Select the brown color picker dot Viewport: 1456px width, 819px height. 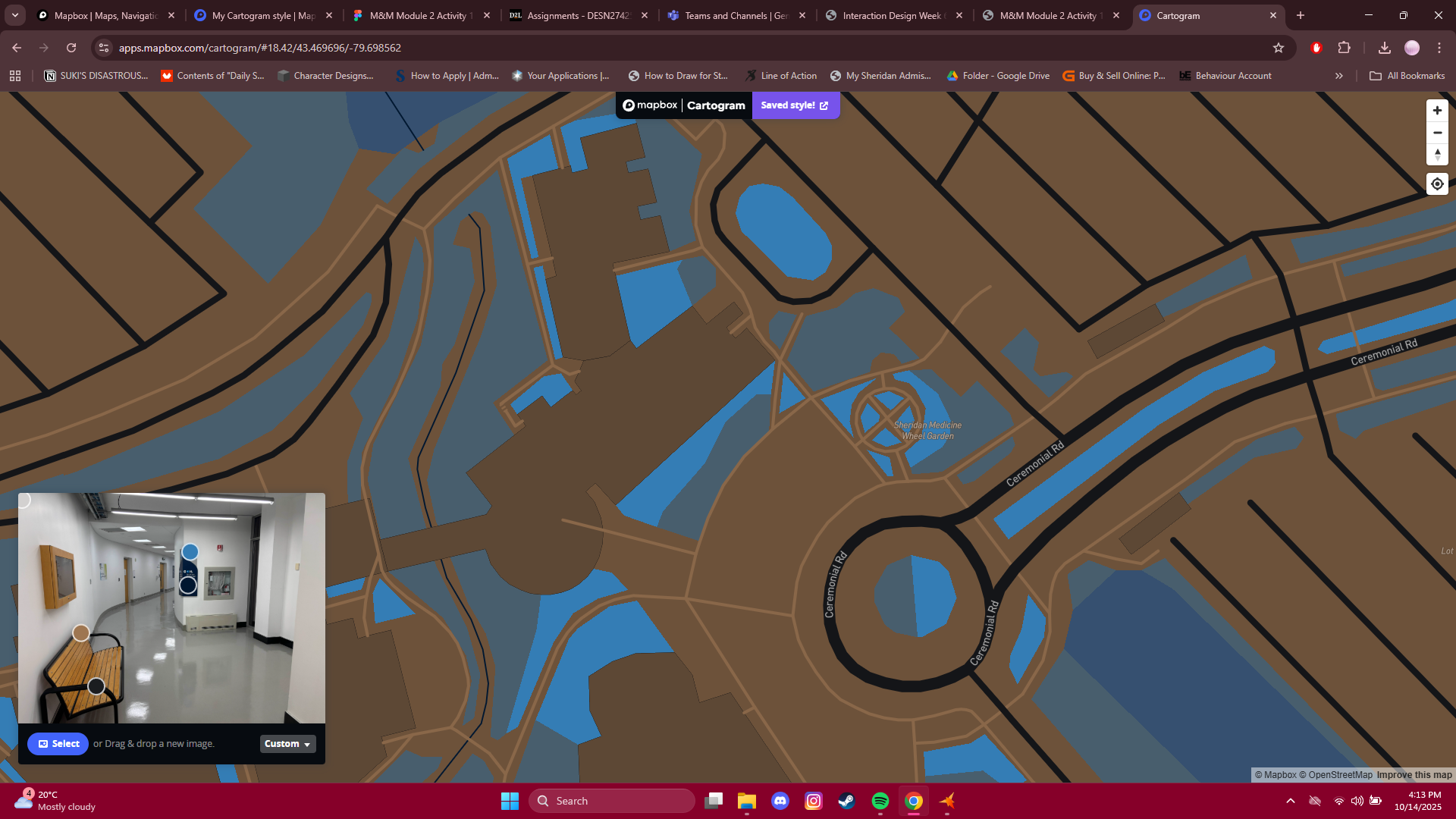81,632
